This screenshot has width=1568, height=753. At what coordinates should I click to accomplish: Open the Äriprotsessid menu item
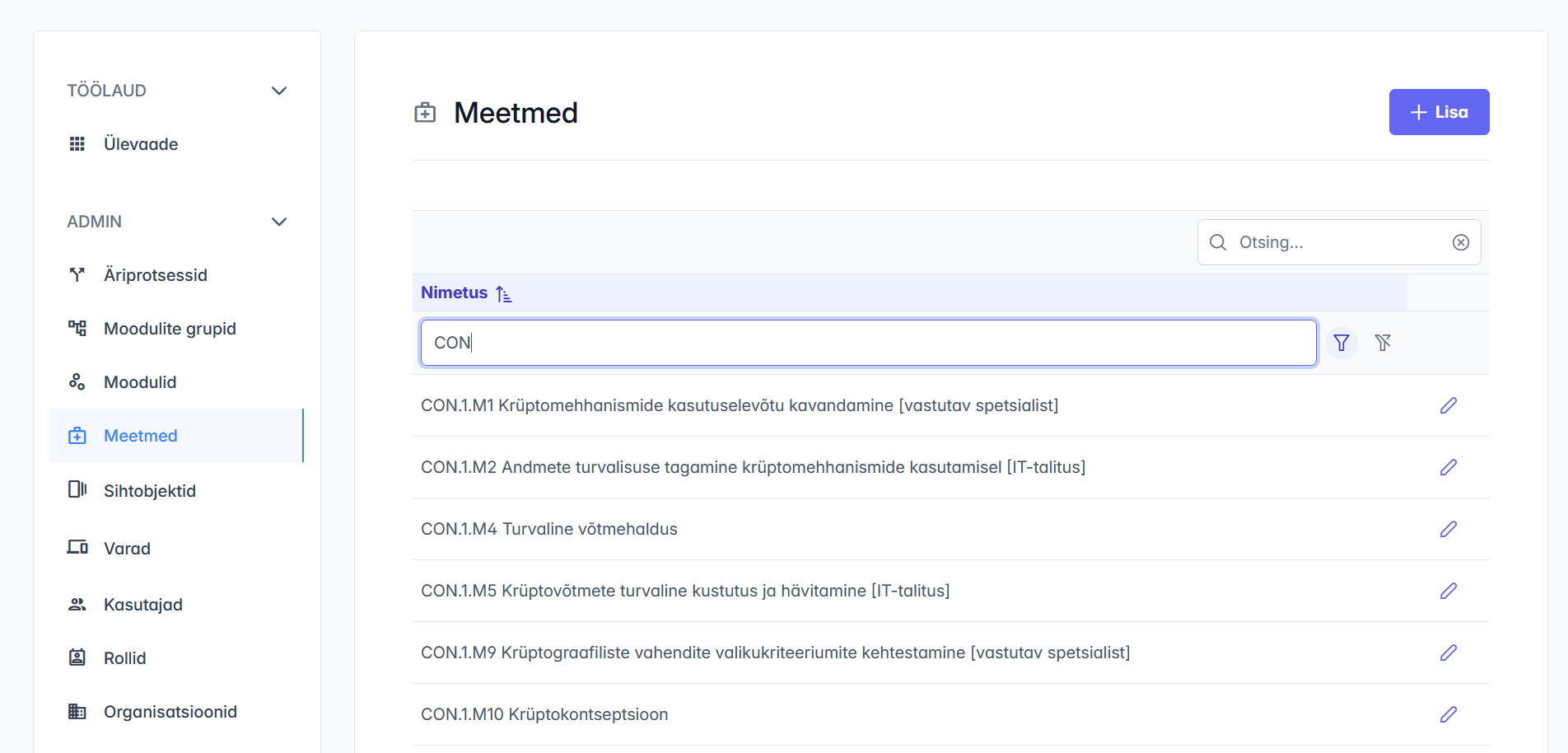[155, 275]
